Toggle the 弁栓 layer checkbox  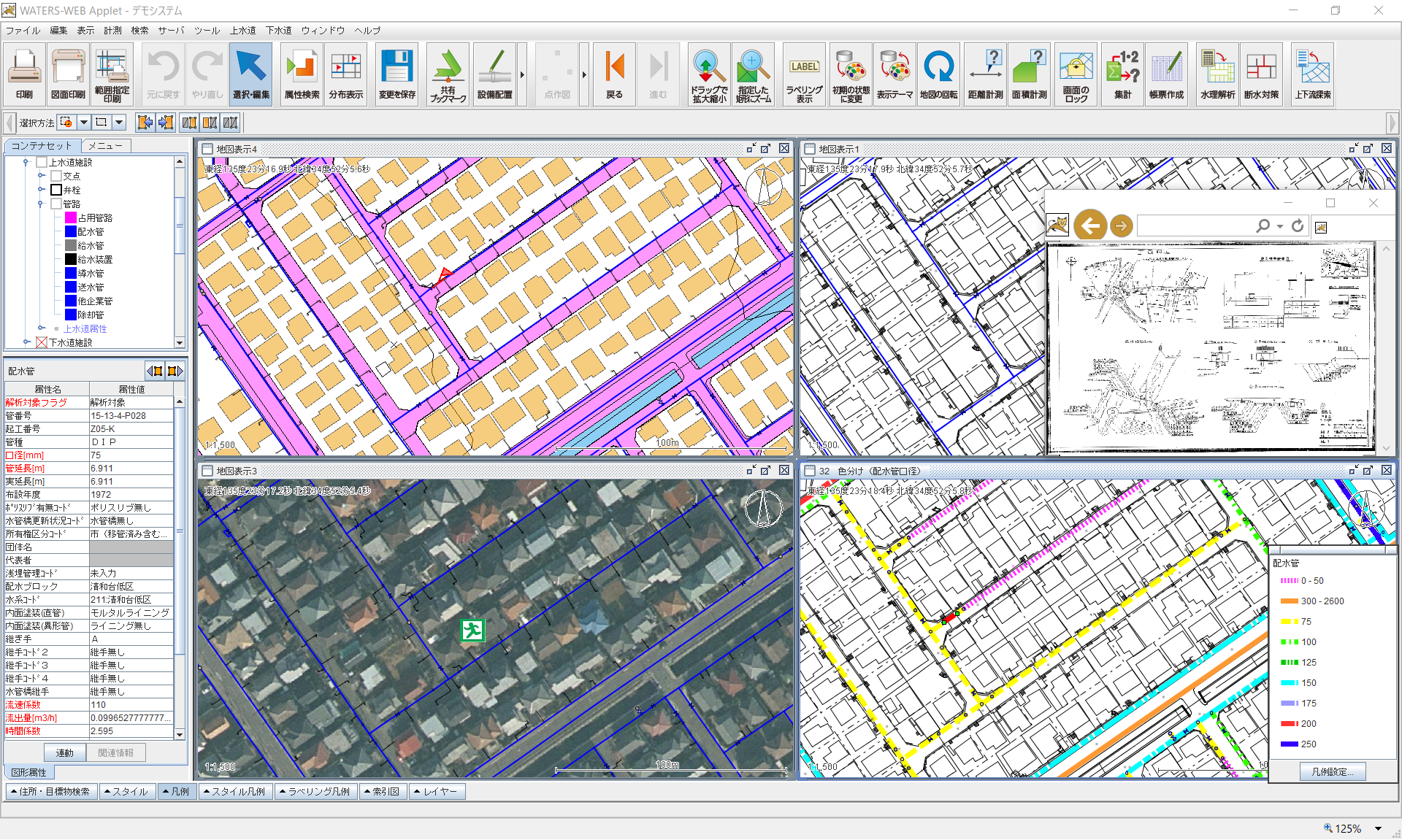(56, 190)
